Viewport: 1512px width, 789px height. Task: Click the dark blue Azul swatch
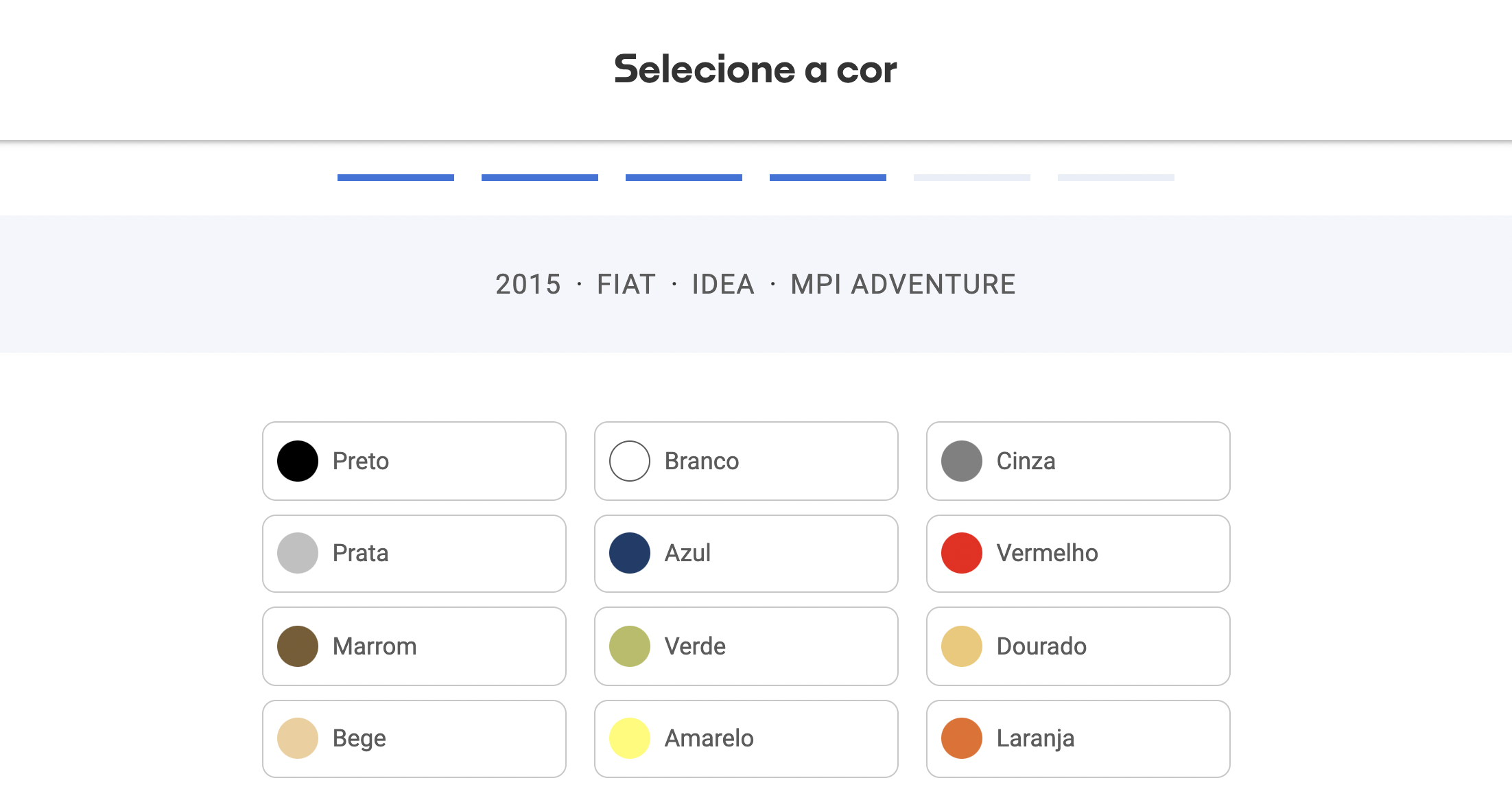[x=630, y=553]
